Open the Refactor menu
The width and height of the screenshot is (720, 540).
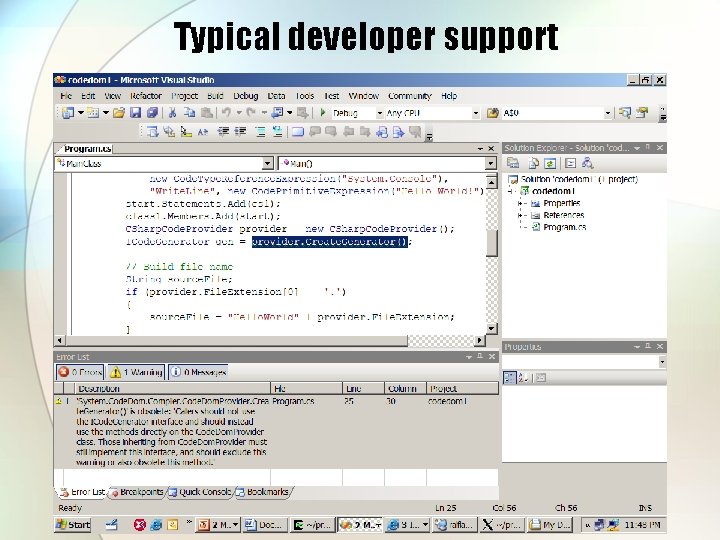click(x=146, y=96)
